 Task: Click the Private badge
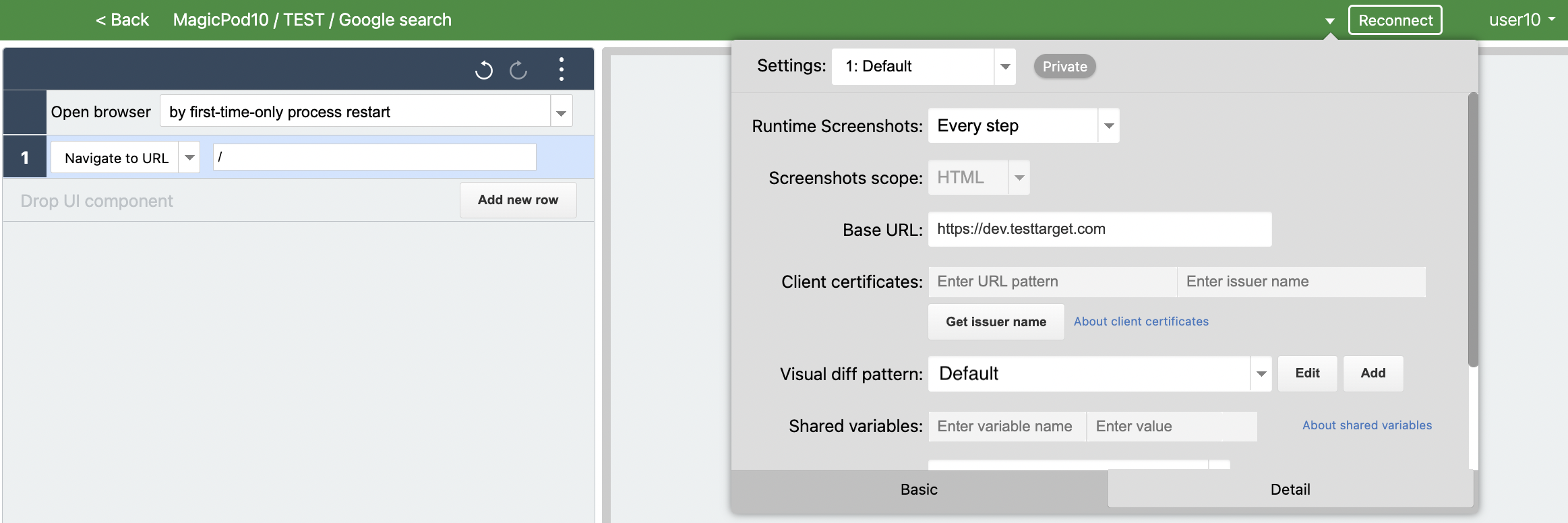[x=1064, y=66]
